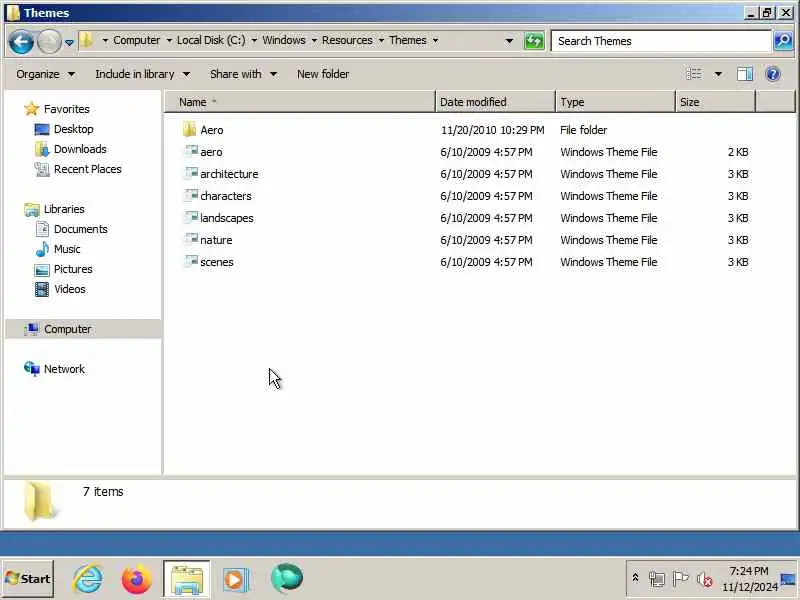
Task: Expand the dropdown arrow after Themes breadcrumb
Action: (x=435, y=40)
